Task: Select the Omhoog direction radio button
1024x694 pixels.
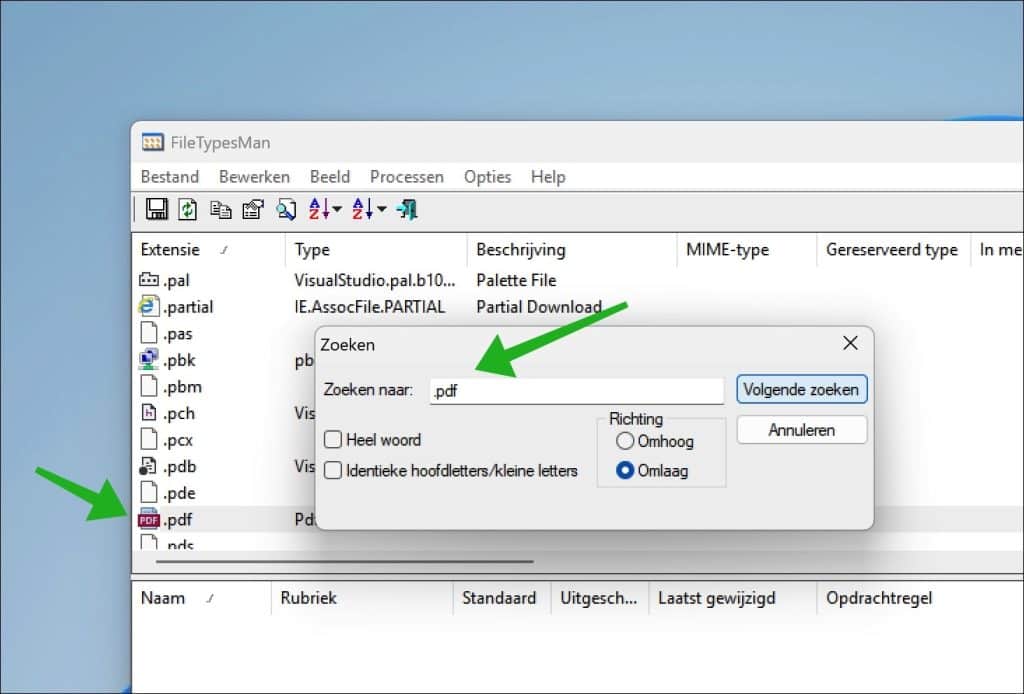Action: point(625,441)
